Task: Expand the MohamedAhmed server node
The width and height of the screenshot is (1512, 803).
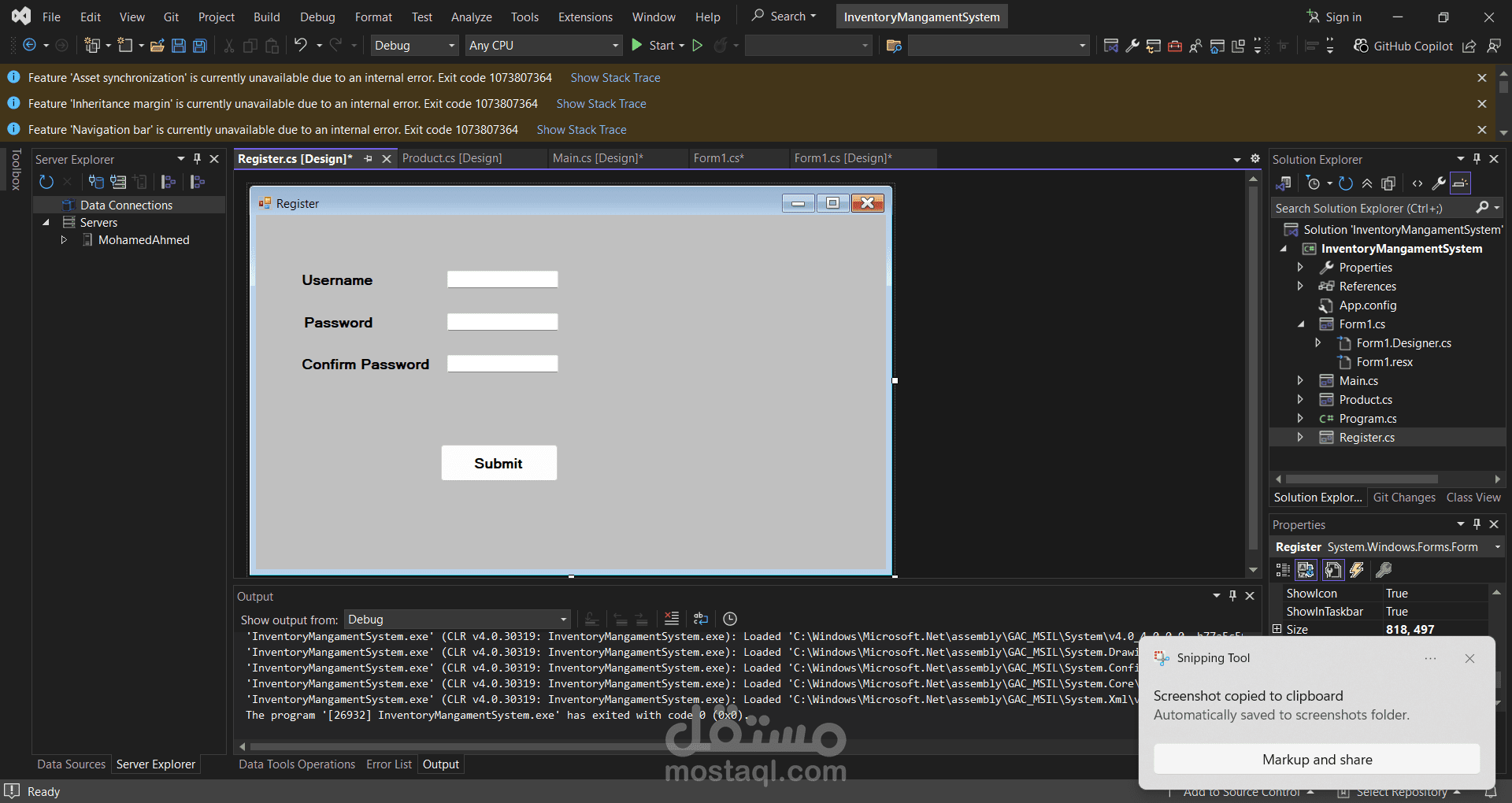Action: click(x=64, y=240)
